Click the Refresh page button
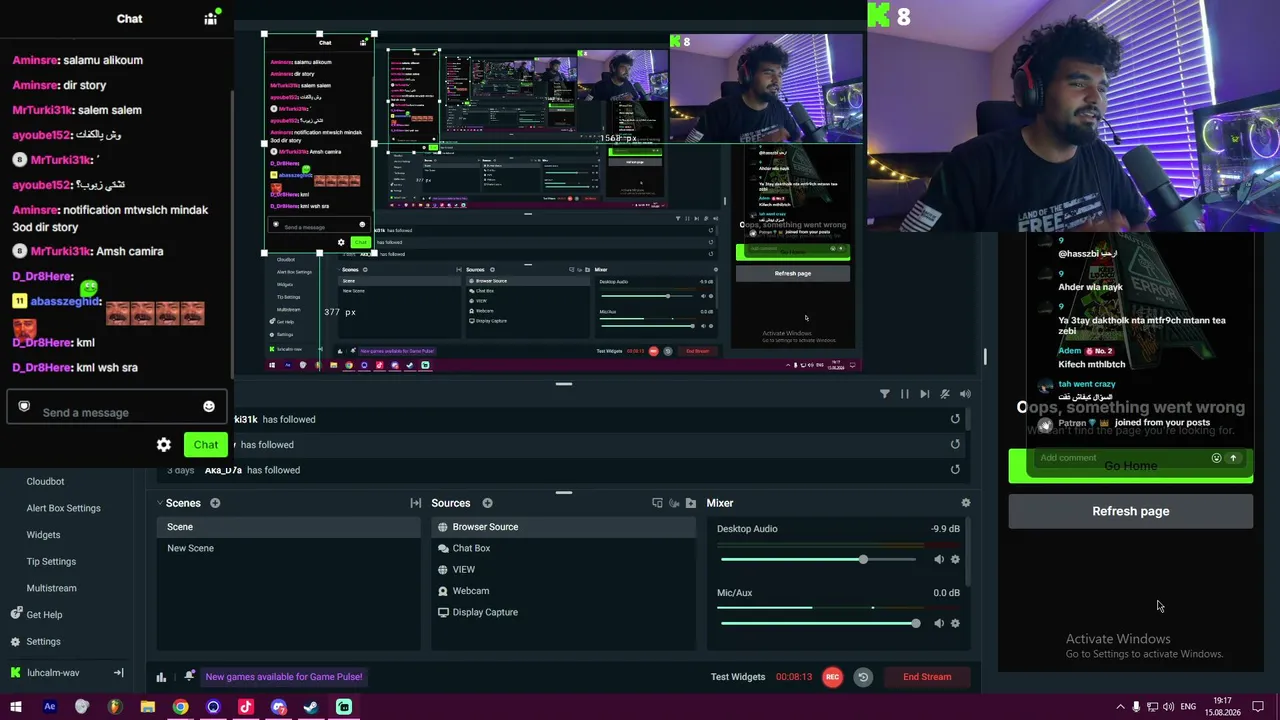Viewport: 1280px width, 720px height. click(1130, 511)
